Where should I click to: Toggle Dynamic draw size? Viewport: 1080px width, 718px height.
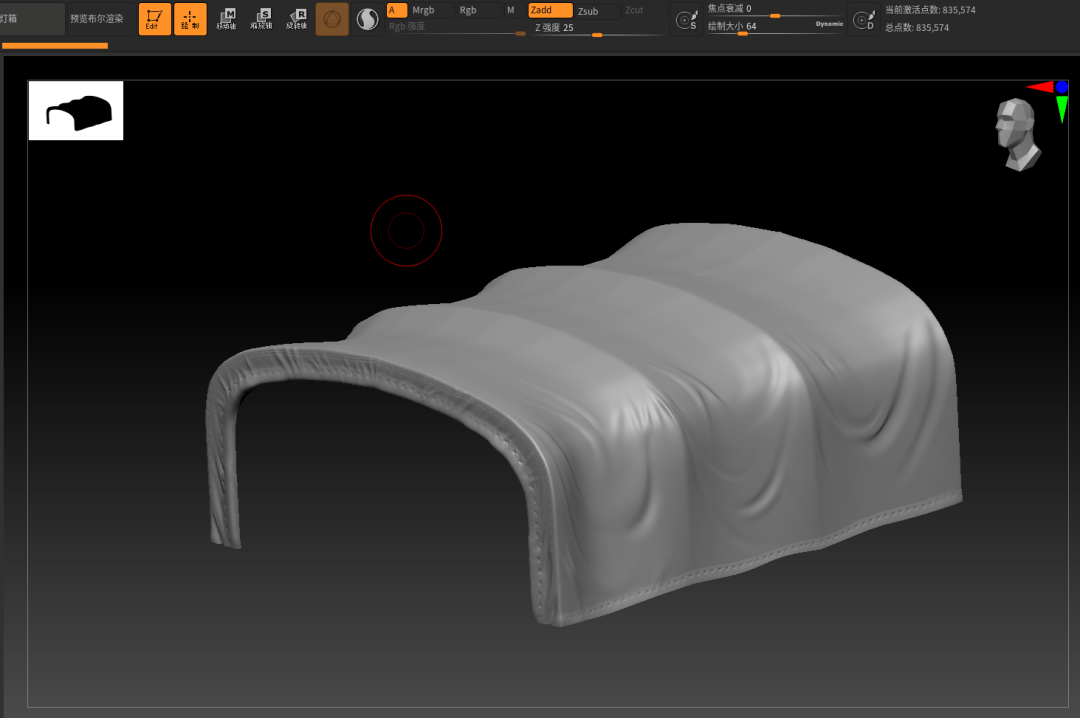(829, 24)
